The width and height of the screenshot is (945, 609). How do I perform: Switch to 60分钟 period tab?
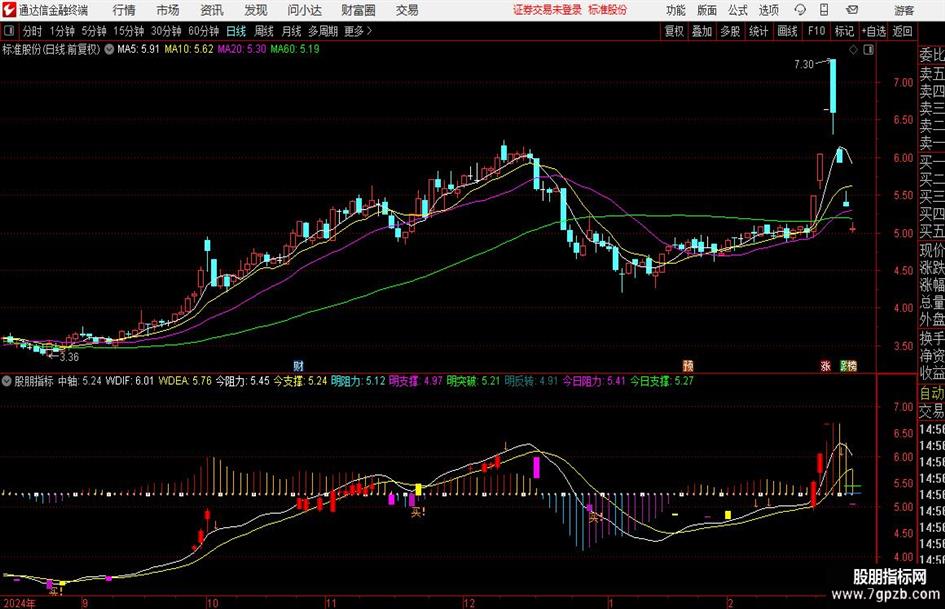coord(203,31)
